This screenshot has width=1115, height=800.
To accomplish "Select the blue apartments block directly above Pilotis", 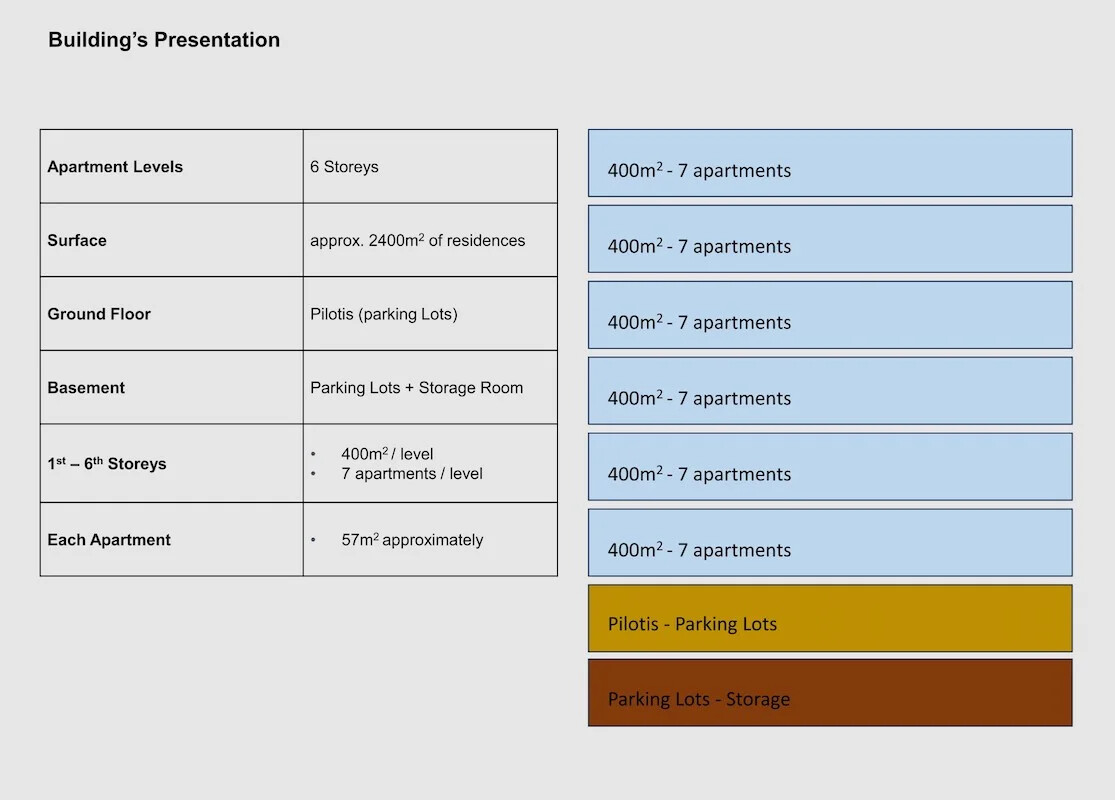I will (830, 543).
